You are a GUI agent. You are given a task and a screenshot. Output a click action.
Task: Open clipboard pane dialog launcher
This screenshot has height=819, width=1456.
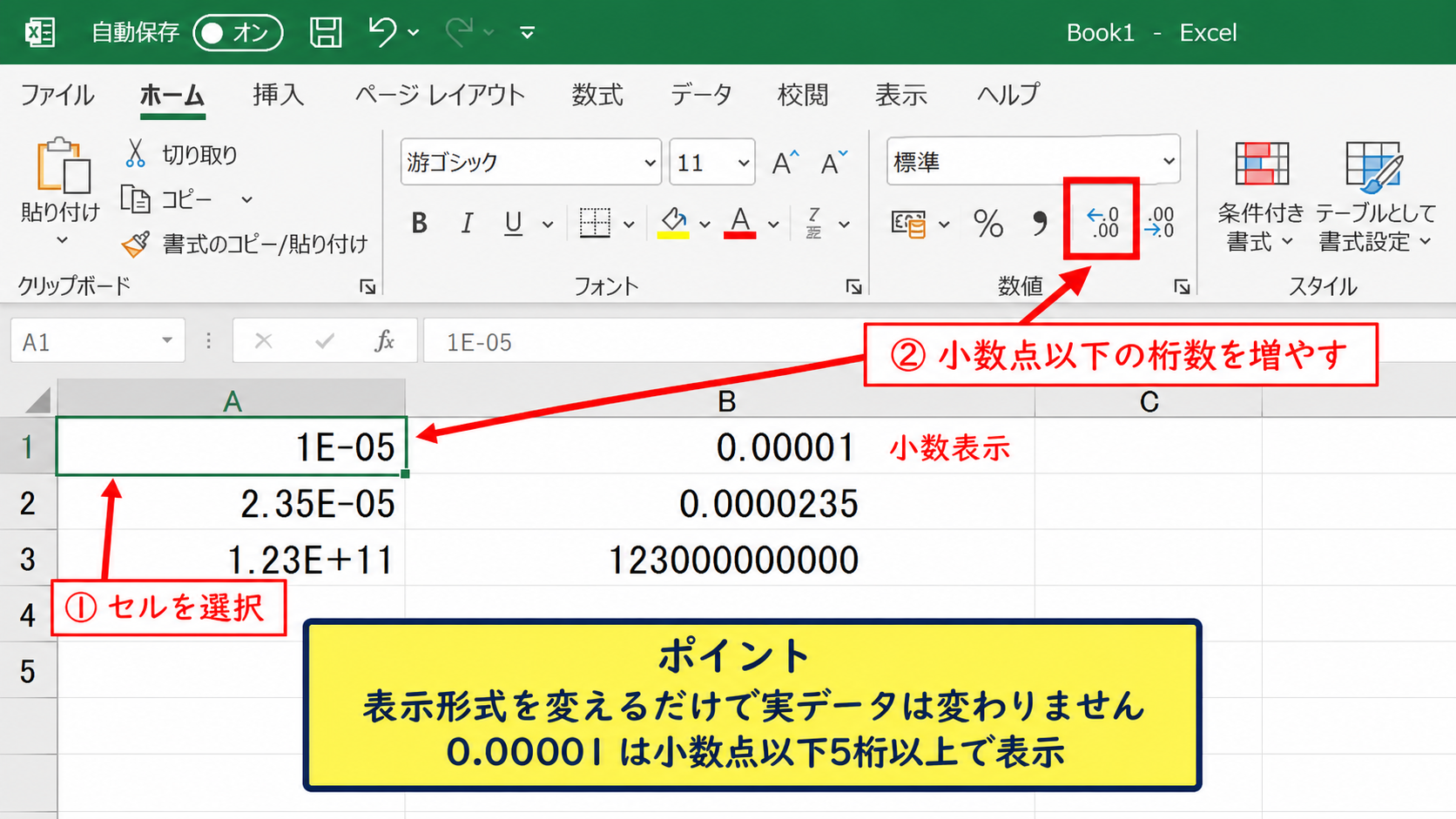click(x=367, y=286)
